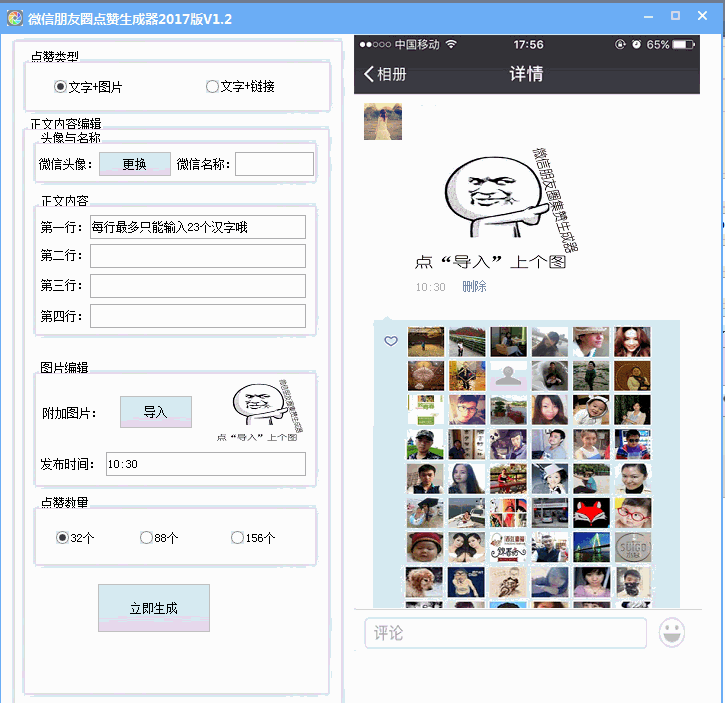Viewport: 725px width, 703px height.
Task: Minimize the 点赞生成器 window
Action: [x=648, y=17]
